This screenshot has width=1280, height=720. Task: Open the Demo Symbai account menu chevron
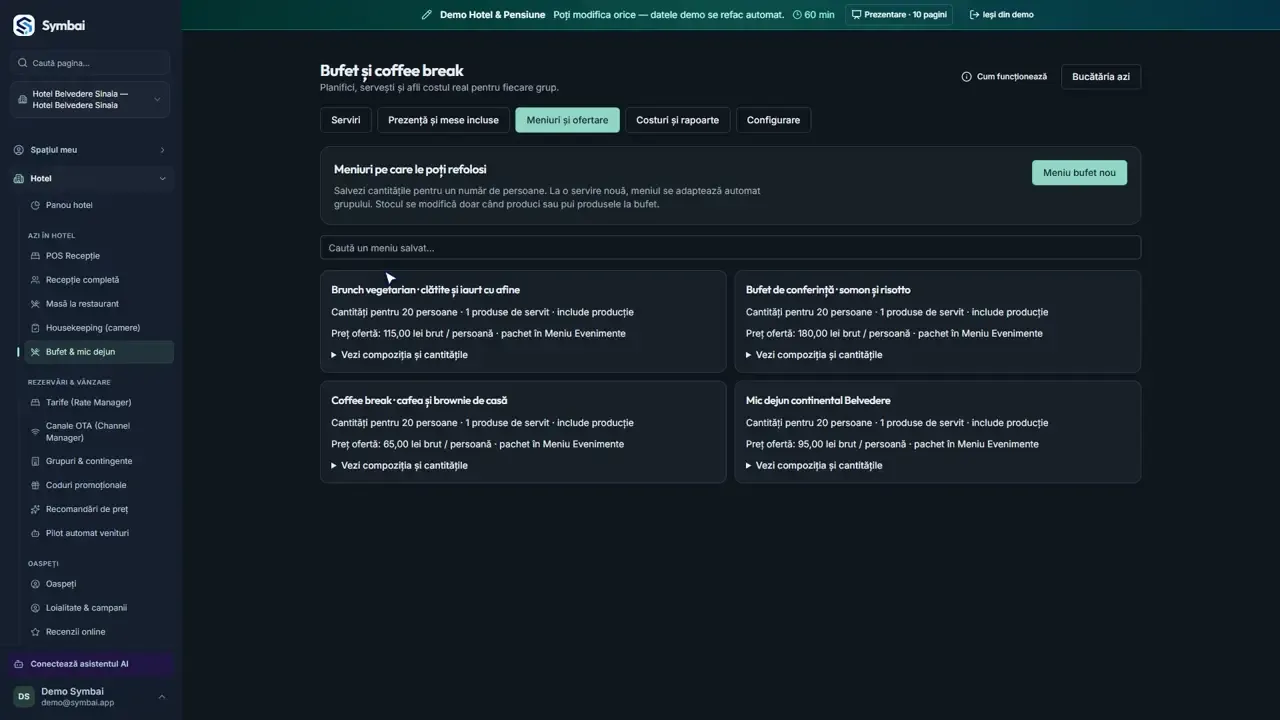point(162,697)
